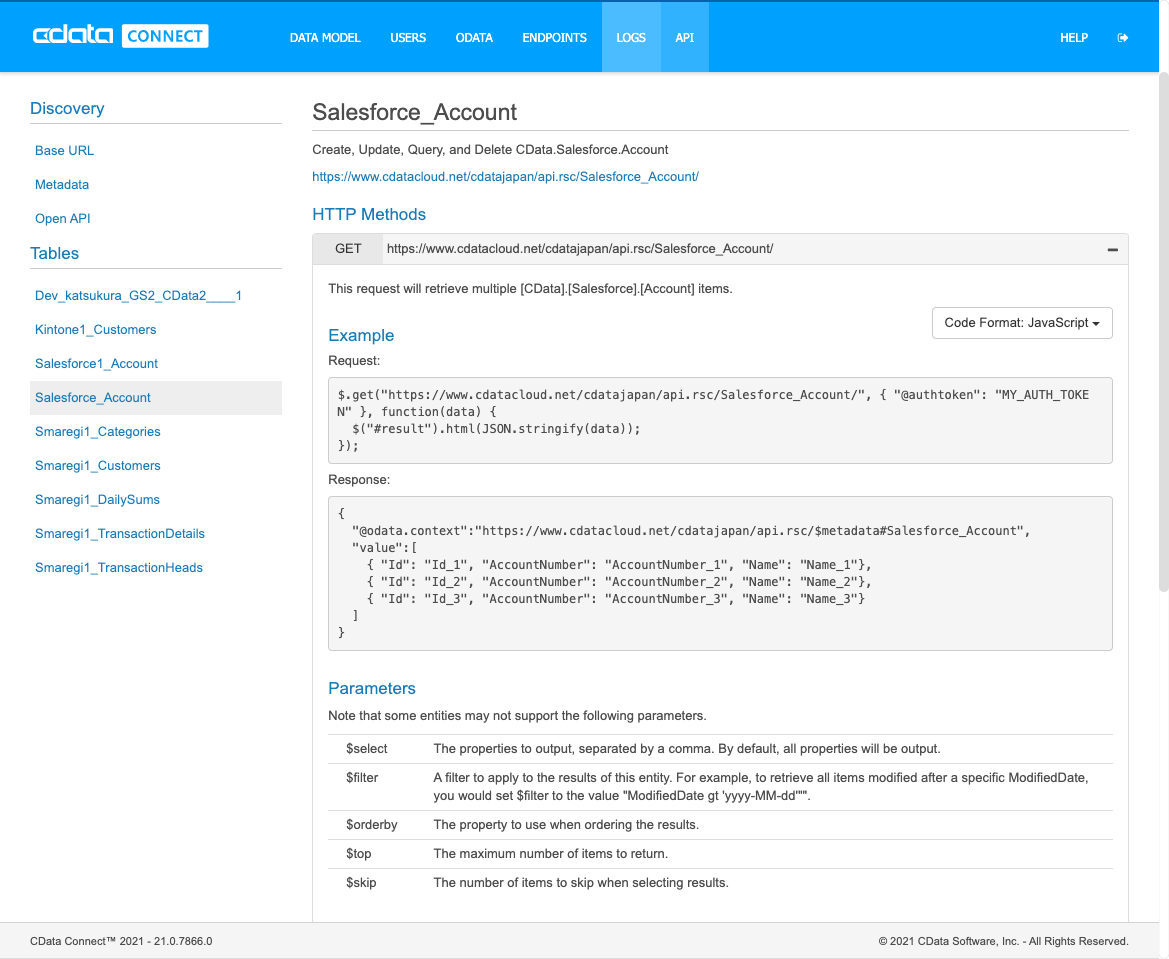The height and width of the screenshot is (959, 1169).
Task: Click the page vertical scrollbar
Action: pos(1163,332)
